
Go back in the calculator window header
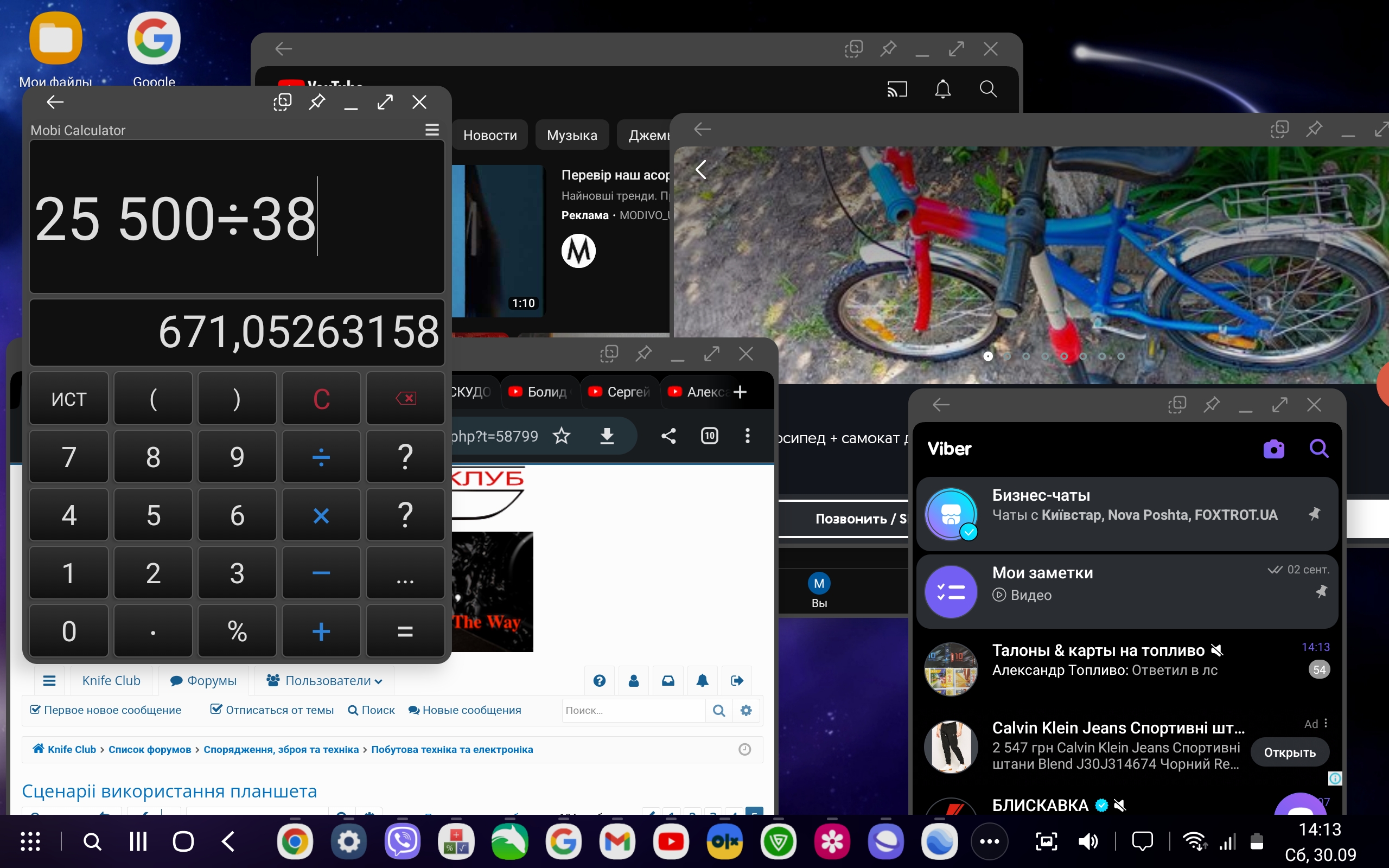55,102
